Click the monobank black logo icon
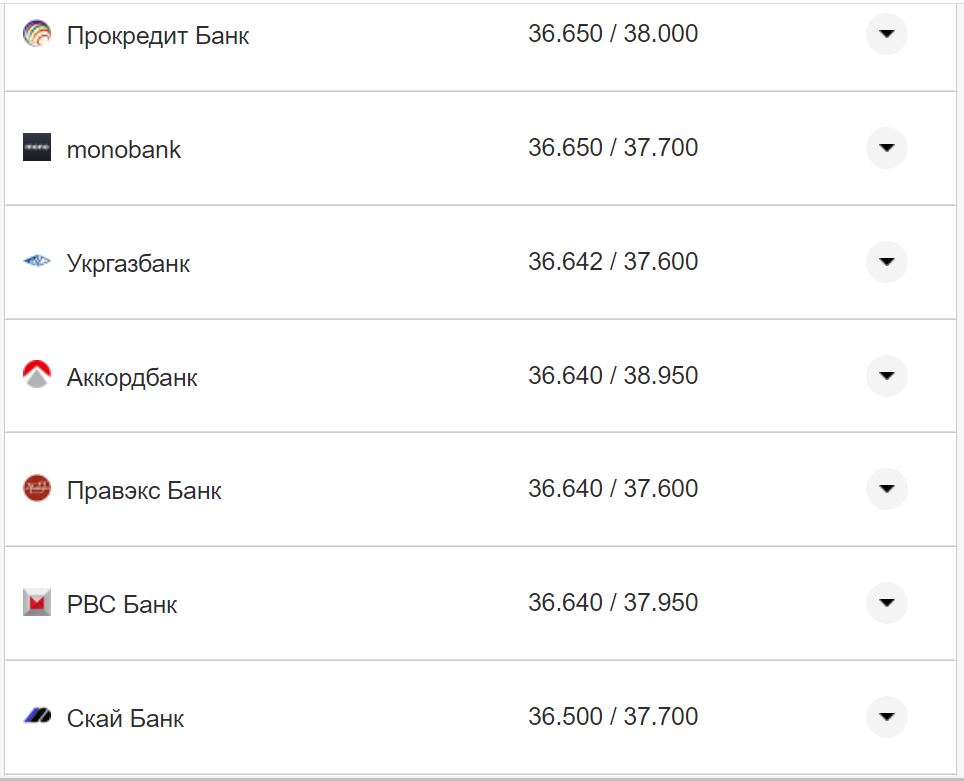 click(x=37, y=148)
